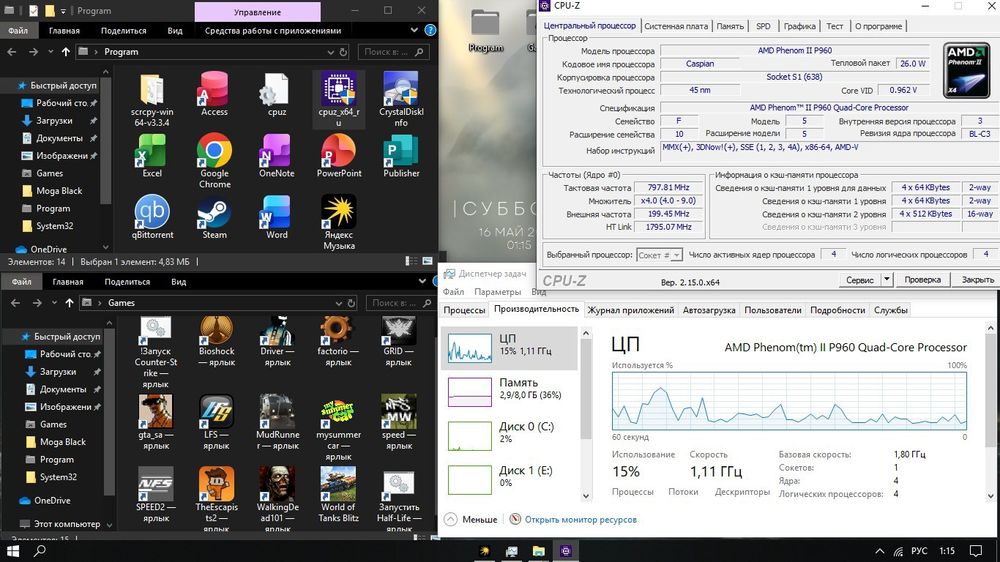Select the WalkingDead101 shortcut

click(x=277, y=499)
